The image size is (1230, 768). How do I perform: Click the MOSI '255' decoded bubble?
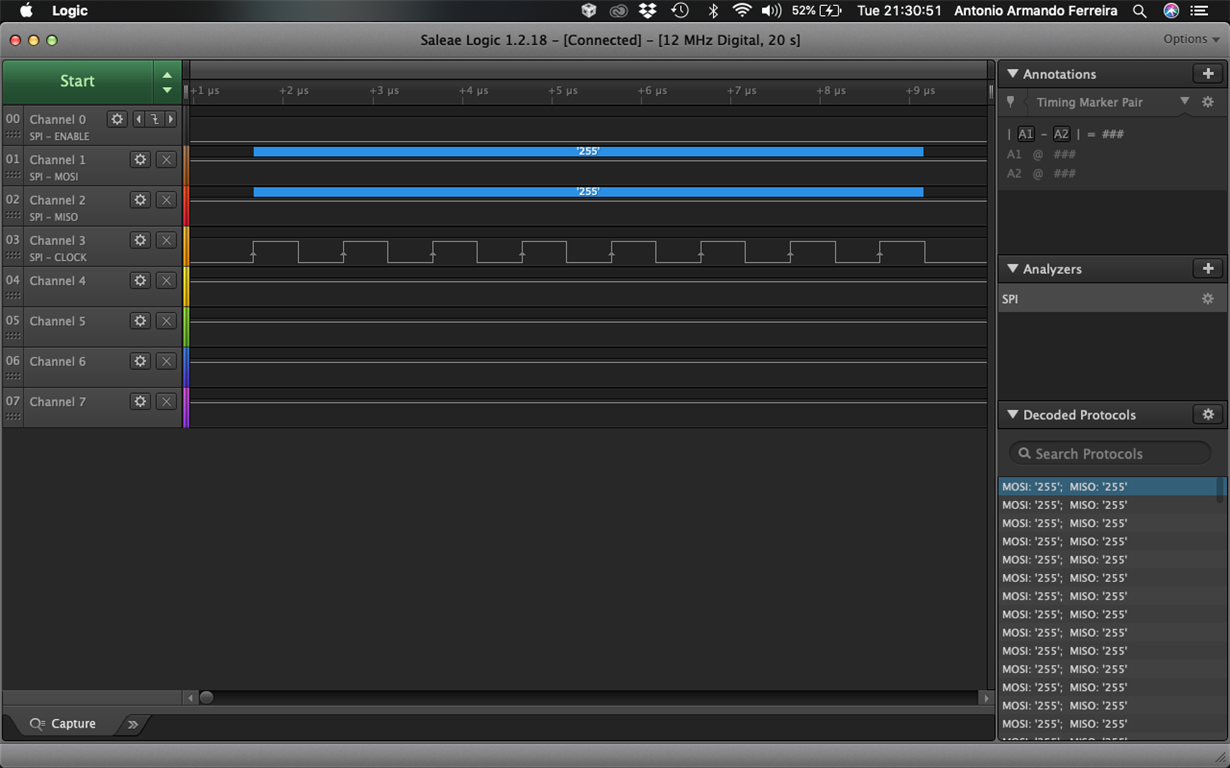click(x=588, y=152)
